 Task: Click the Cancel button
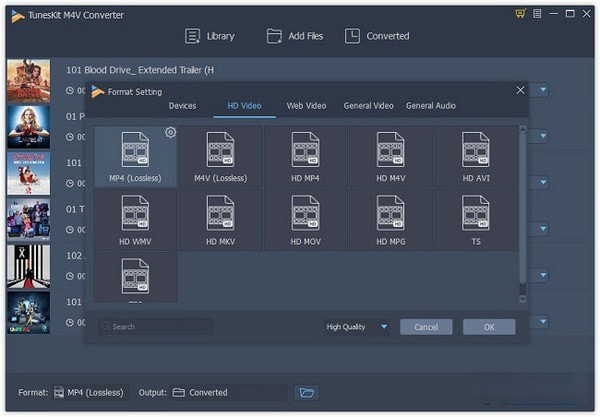[x=426, y=327]
